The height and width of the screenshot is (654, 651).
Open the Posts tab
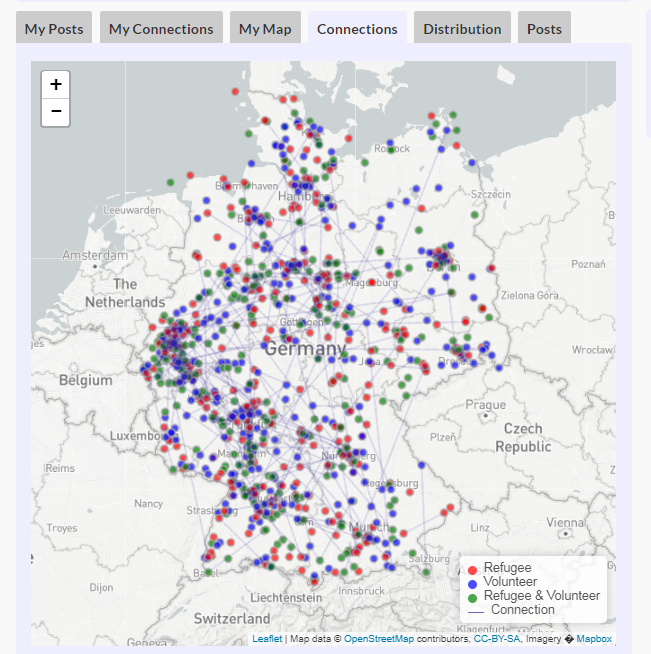click(544, 29)
